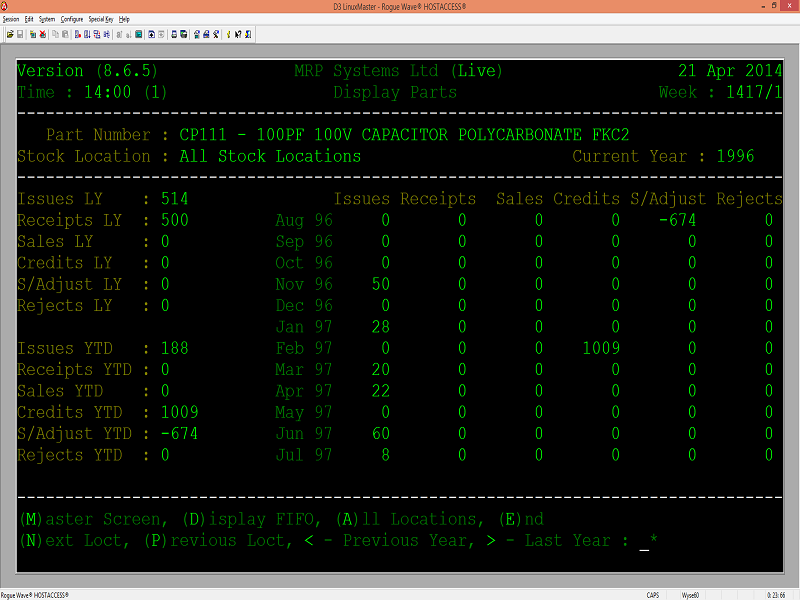Screen dimensions: 800x600
Task: Click the stacked windows icon with red
Action: tap(96, 34)
